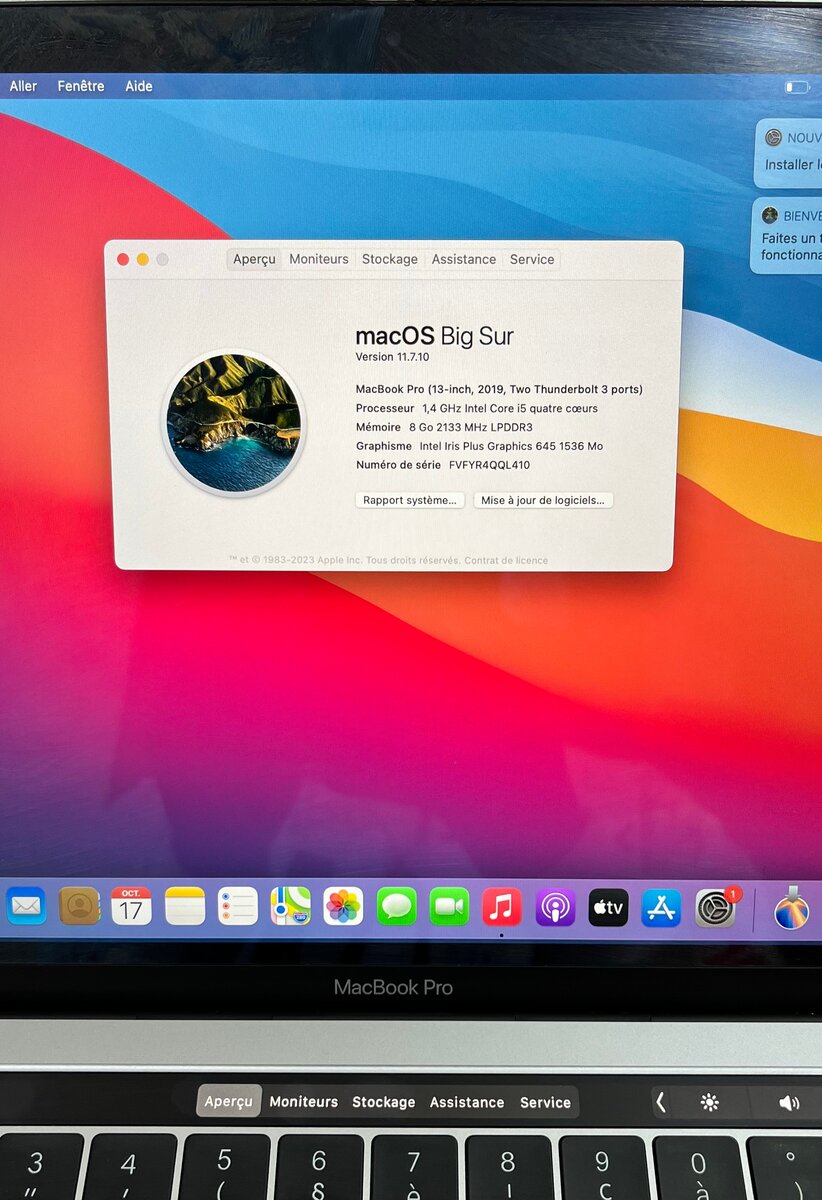This screenshot has width=822, height=1200.
Task: Open Podcasts in the Dock
Action: click(555, 907)
